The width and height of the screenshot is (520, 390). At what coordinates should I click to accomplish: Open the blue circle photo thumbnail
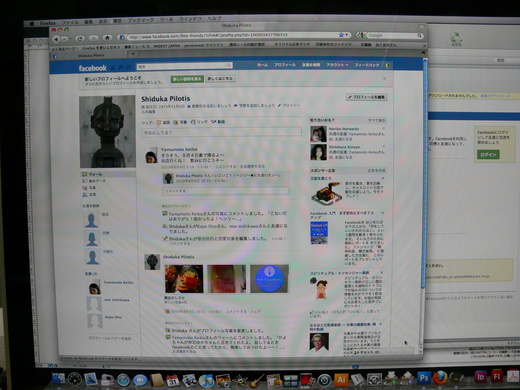click(x=269, y=279)
